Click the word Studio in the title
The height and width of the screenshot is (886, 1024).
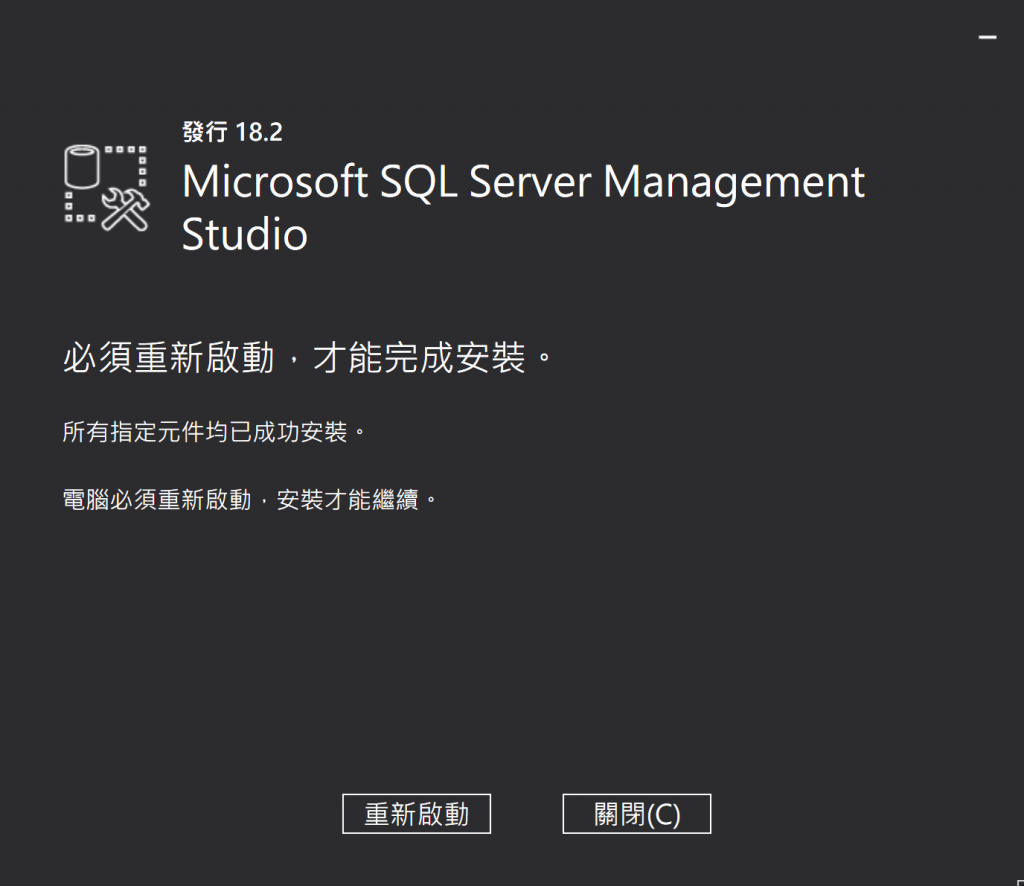(x=245, y=235)
